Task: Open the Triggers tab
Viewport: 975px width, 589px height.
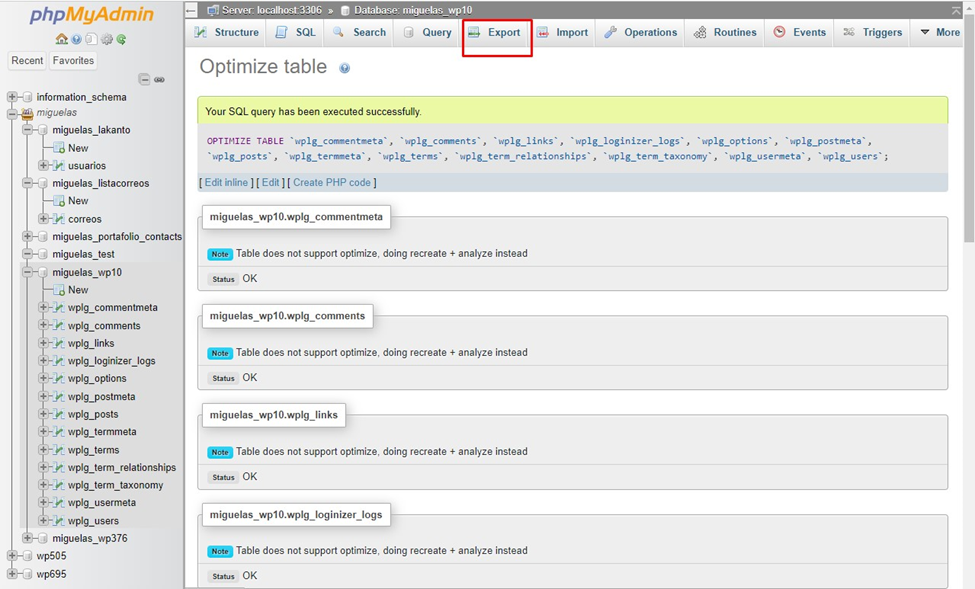Action: tap(872, 32)
